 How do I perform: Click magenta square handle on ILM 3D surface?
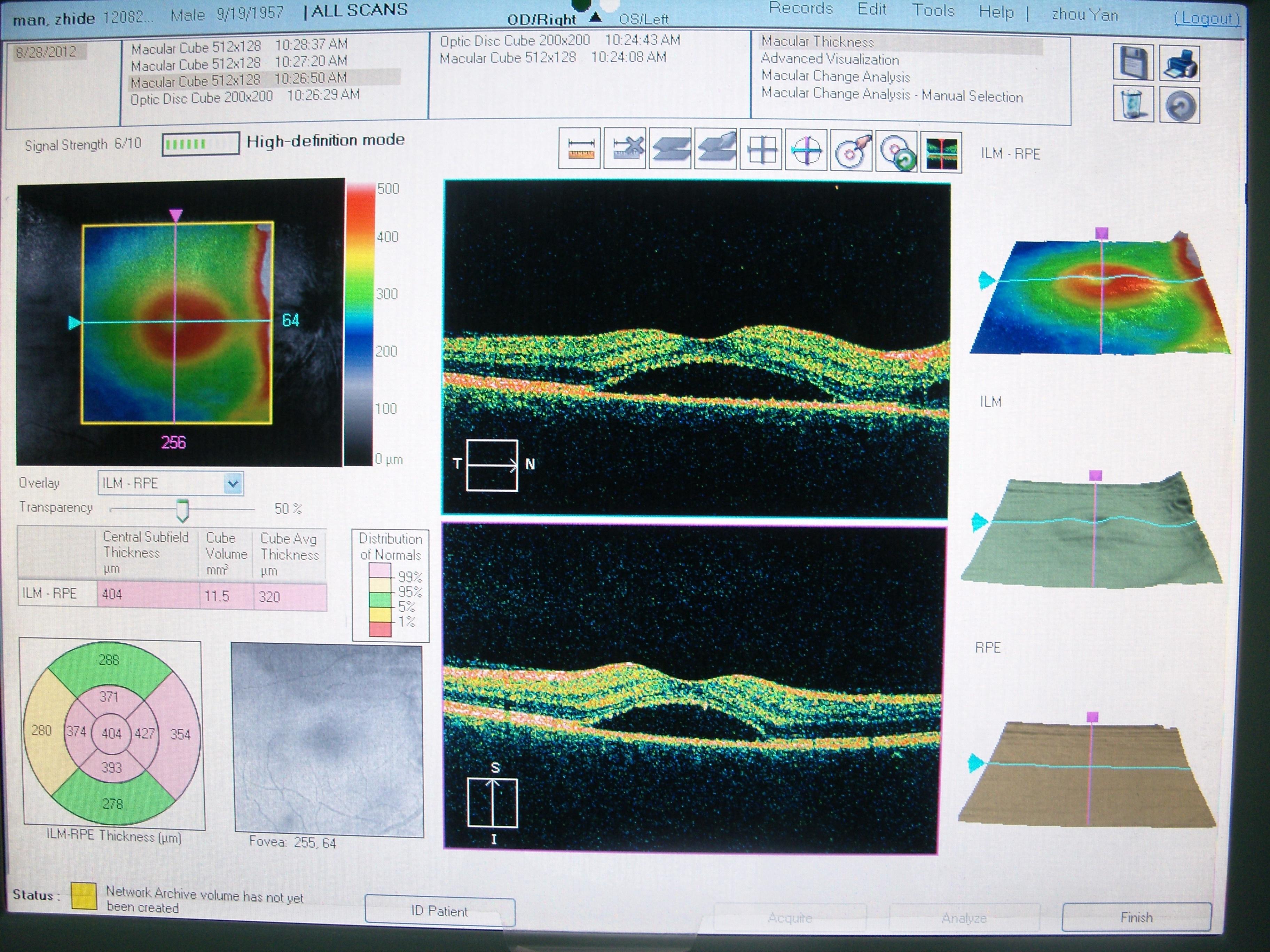[1096, 476]
